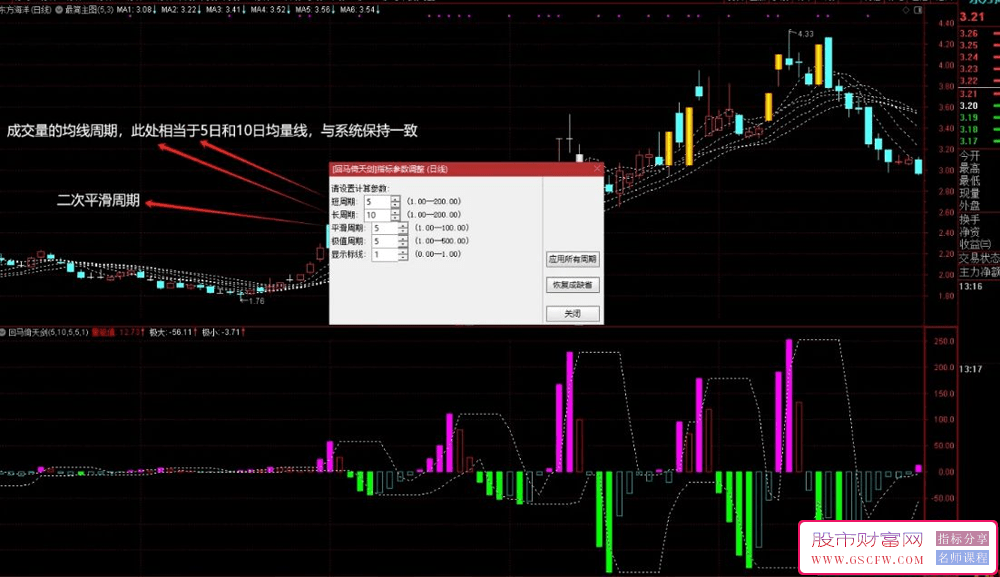Click the 交易状态 label in quote panel

click(x=979, y=259)
